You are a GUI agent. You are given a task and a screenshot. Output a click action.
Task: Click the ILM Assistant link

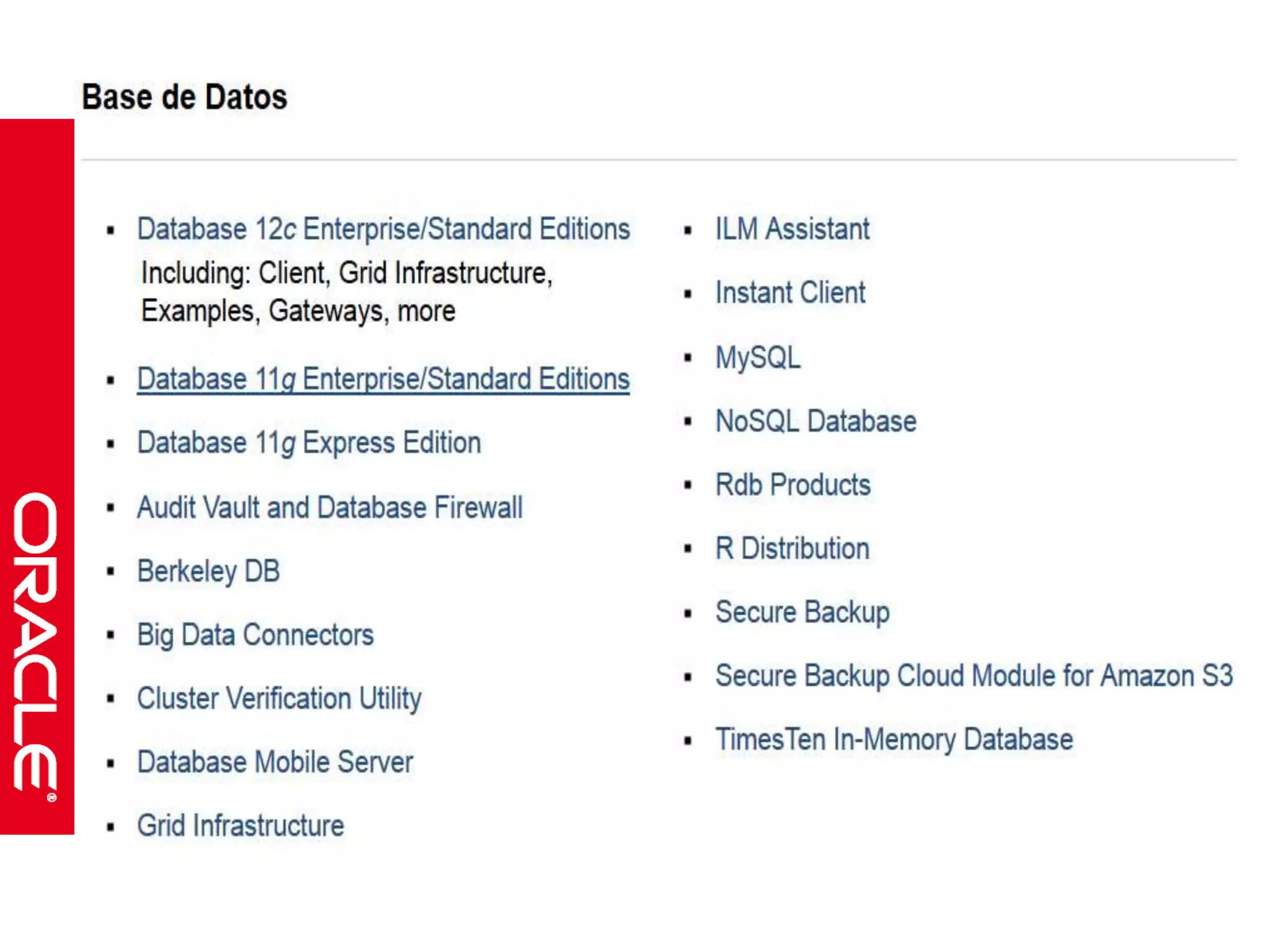click(x=793, y=229)
